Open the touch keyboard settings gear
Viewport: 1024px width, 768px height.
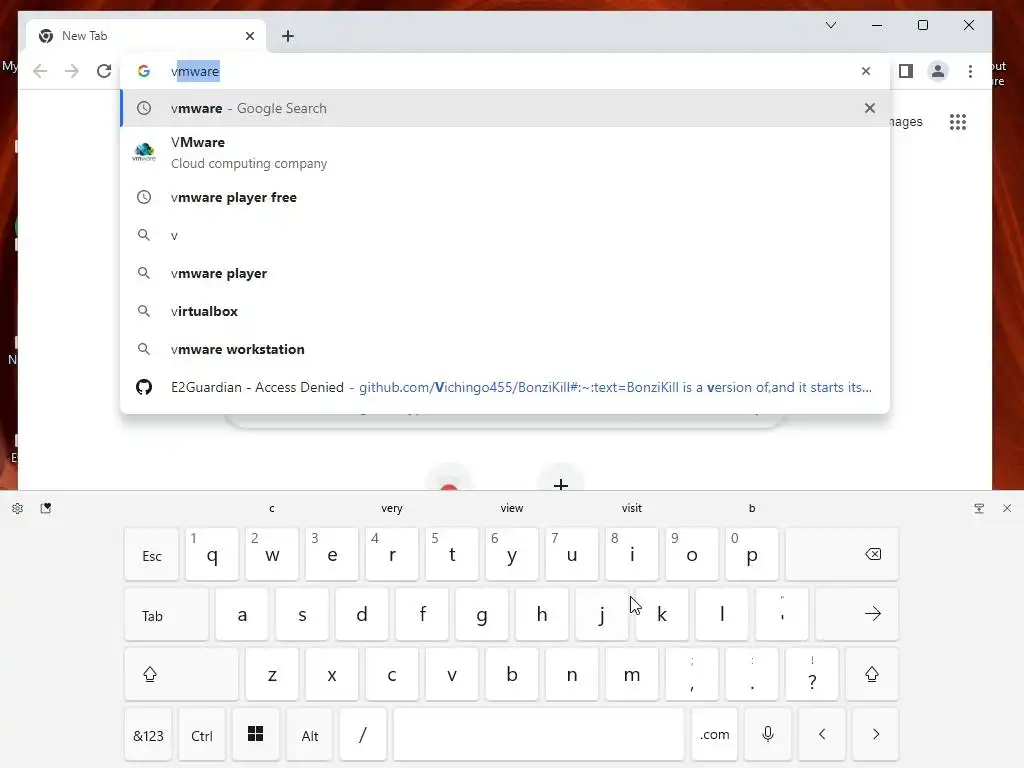(18, 508)
